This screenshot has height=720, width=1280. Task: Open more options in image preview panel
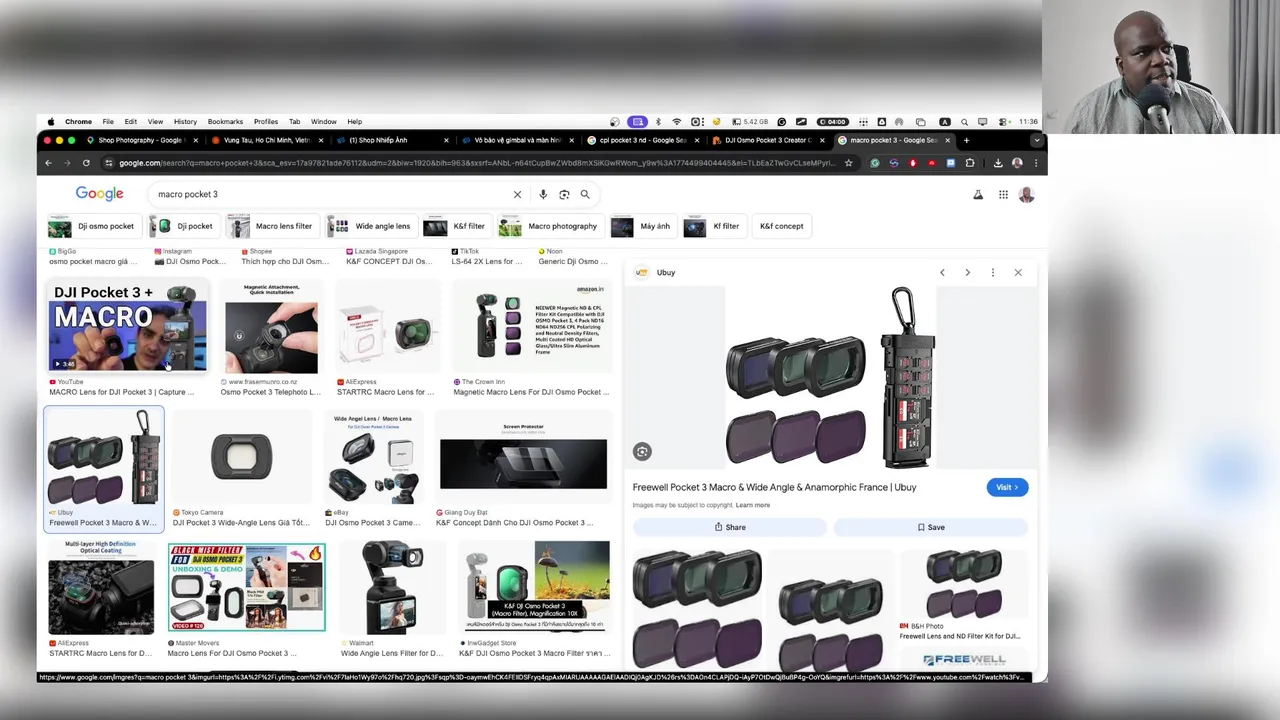coord(993,272)
